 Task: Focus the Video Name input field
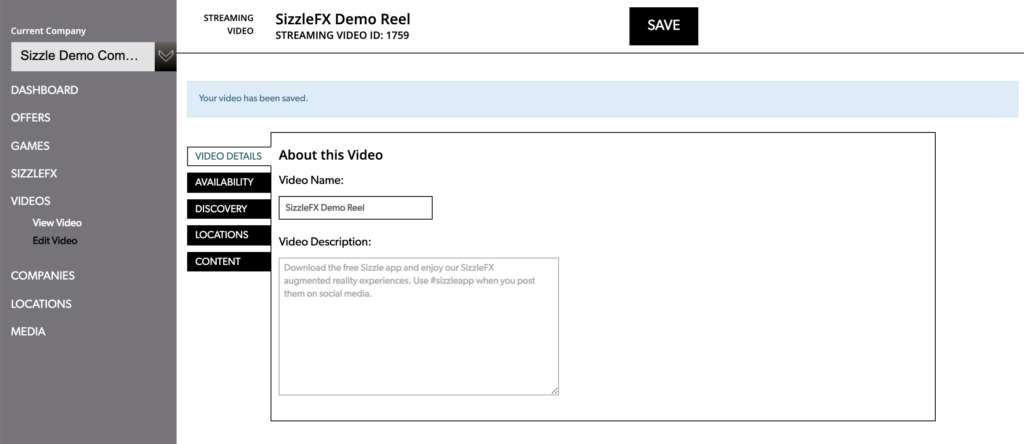coord(355,208)
